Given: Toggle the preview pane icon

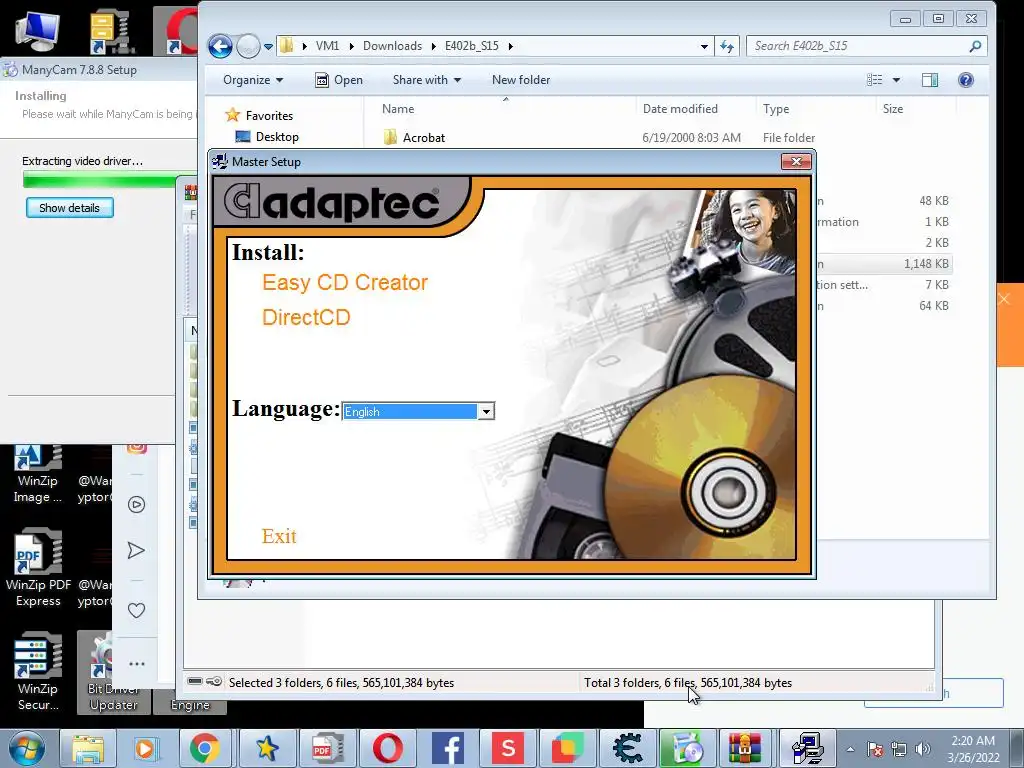Looking at the screenshot, I should [x=930, y=80].
